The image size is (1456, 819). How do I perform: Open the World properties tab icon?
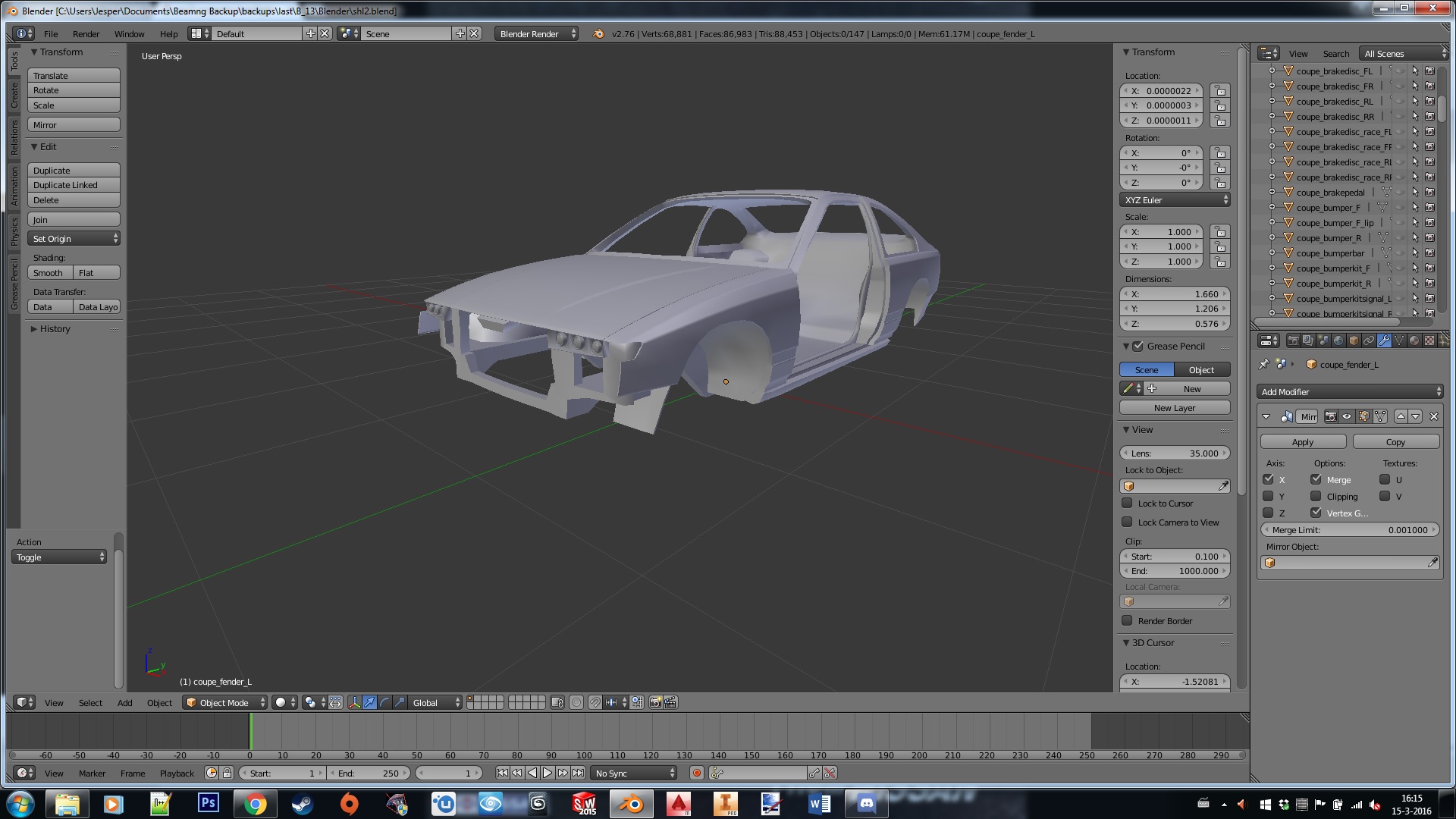click(1338, 340)
